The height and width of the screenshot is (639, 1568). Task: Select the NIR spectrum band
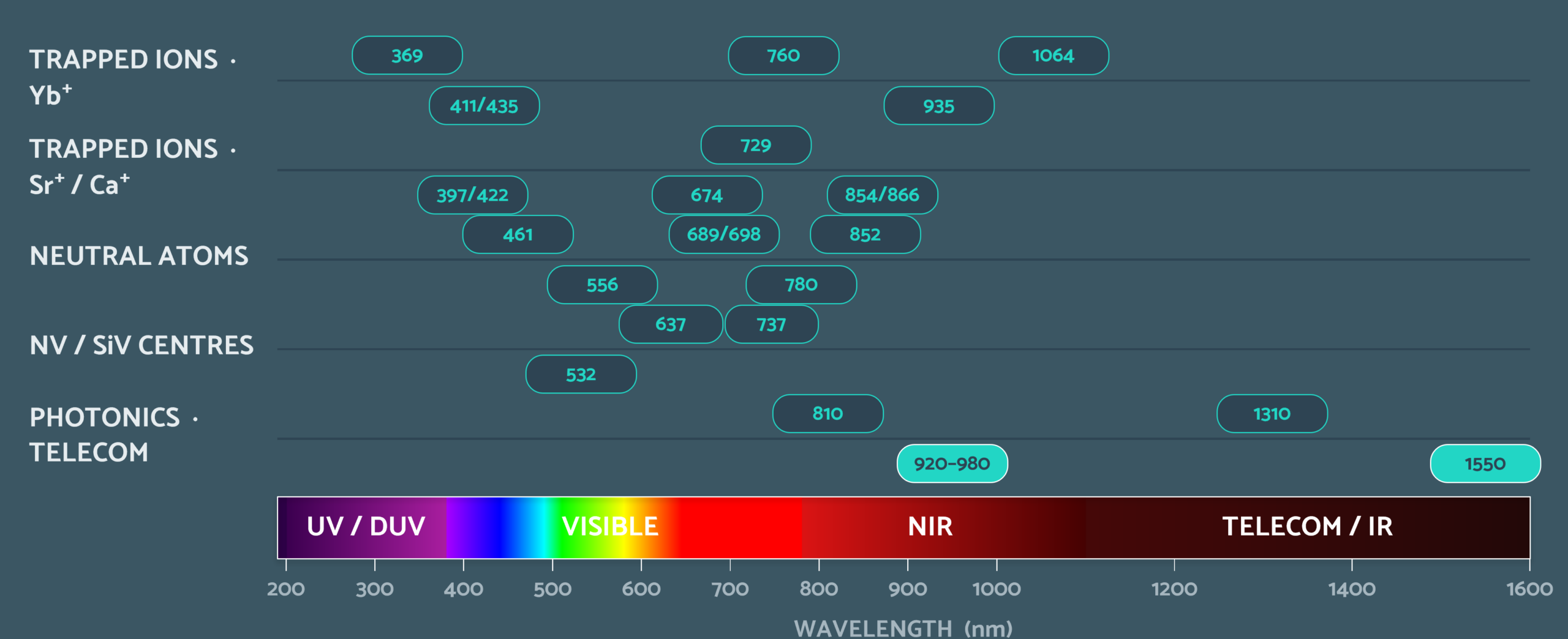[x=930, y=526]
